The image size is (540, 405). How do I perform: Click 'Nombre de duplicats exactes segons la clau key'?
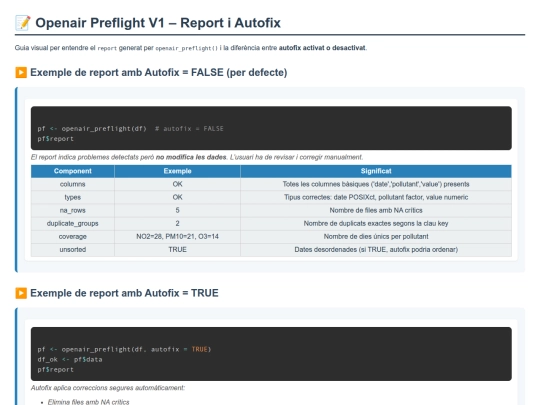(x=376, y=224)
